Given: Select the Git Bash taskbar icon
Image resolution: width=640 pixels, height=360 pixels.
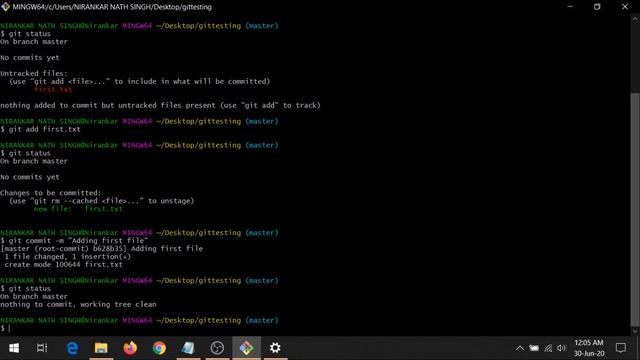Looking at the screenshot, I should (247, 348).
